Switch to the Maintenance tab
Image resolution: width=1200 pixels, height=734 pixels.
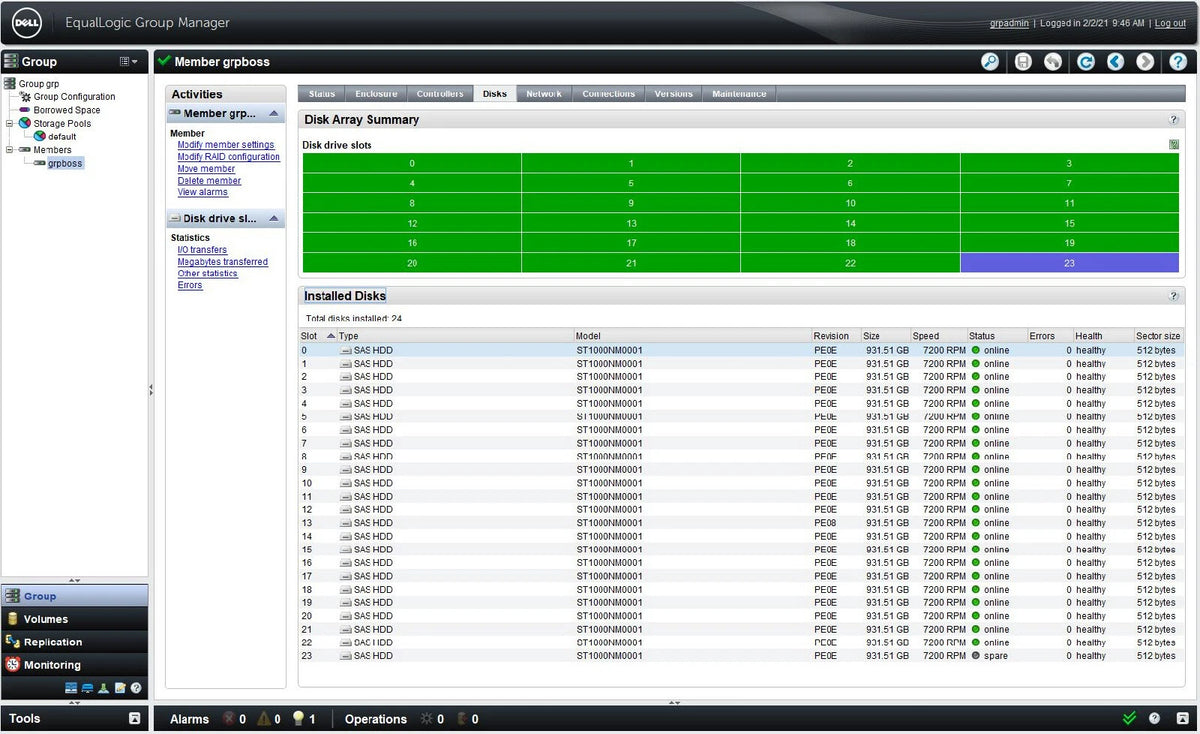click(x=739, y=94)
